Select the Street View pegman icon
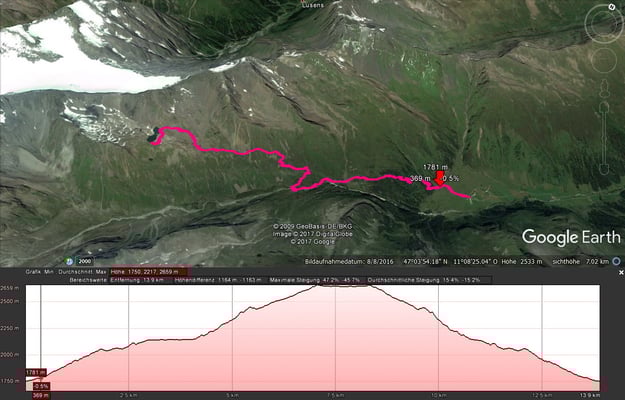 604,88
